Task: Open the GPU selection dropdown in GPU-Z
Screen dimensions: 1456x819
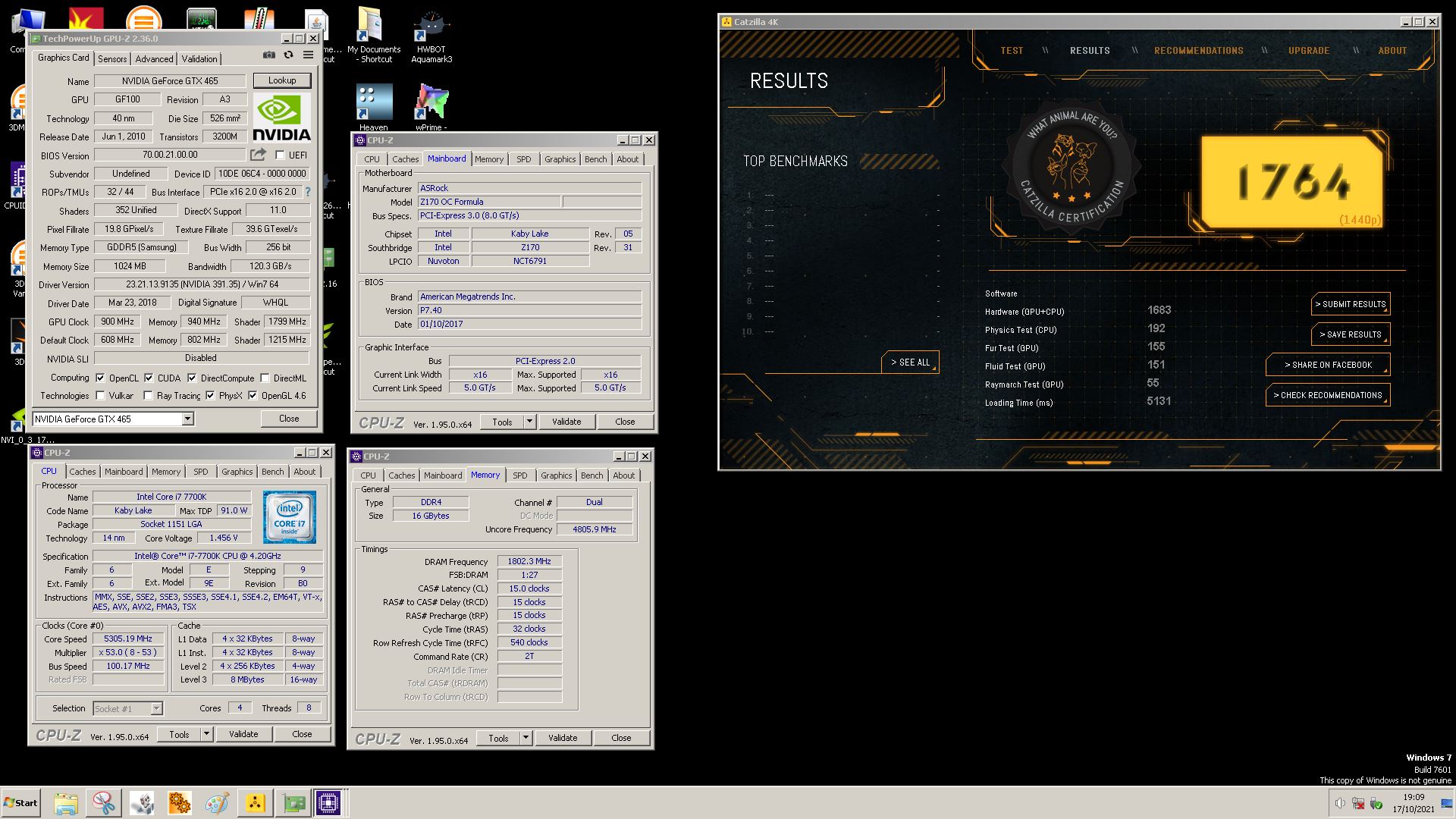Action: [188, 419]
